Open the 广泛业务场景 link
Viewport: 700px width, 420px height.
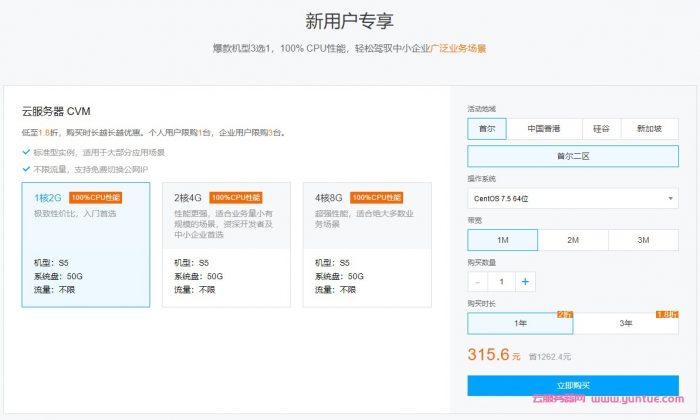(458, 47)
